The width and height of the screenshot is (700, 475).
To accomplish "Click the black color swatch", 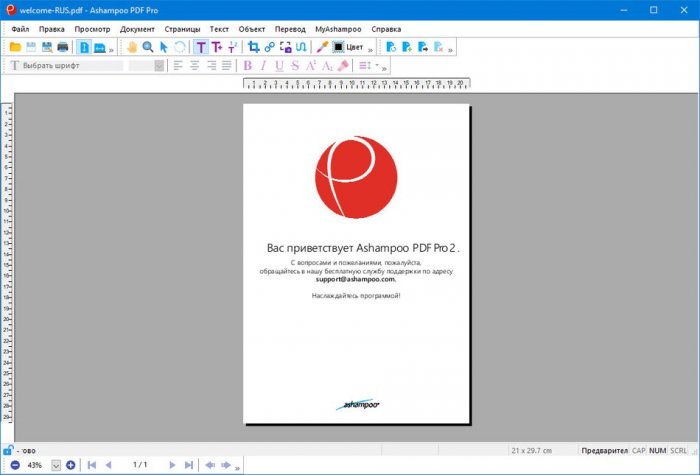I will tap(338, 47).
